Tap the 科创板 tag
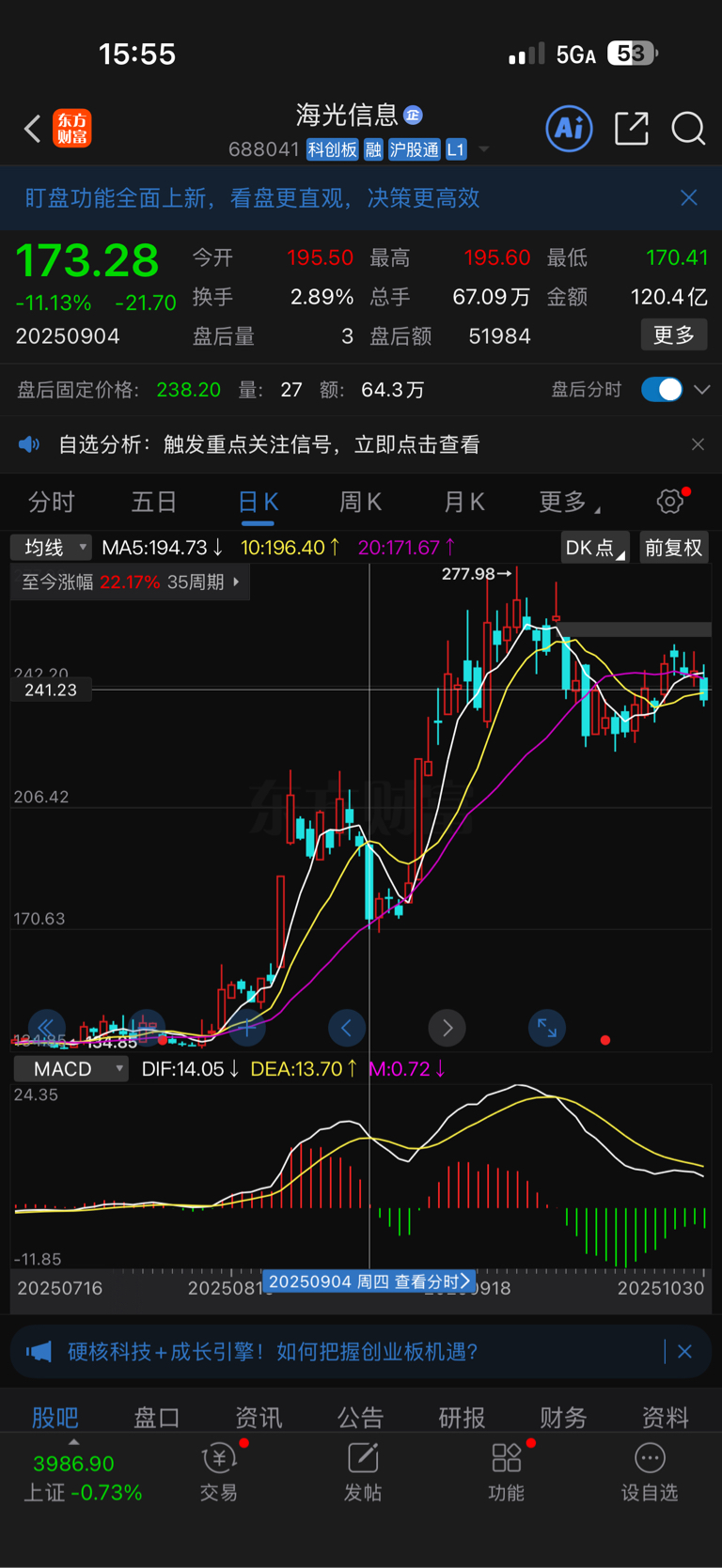This screenshot has width=722, height=1568. (333, 149)
